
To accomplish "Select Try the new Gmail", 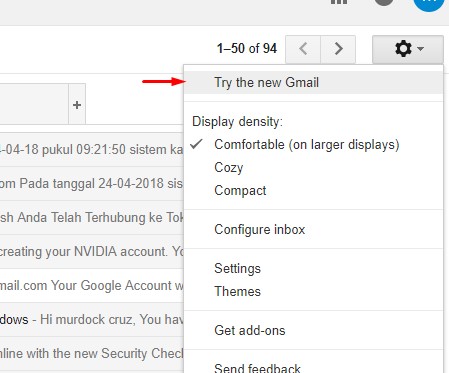I will pos(313,82).
